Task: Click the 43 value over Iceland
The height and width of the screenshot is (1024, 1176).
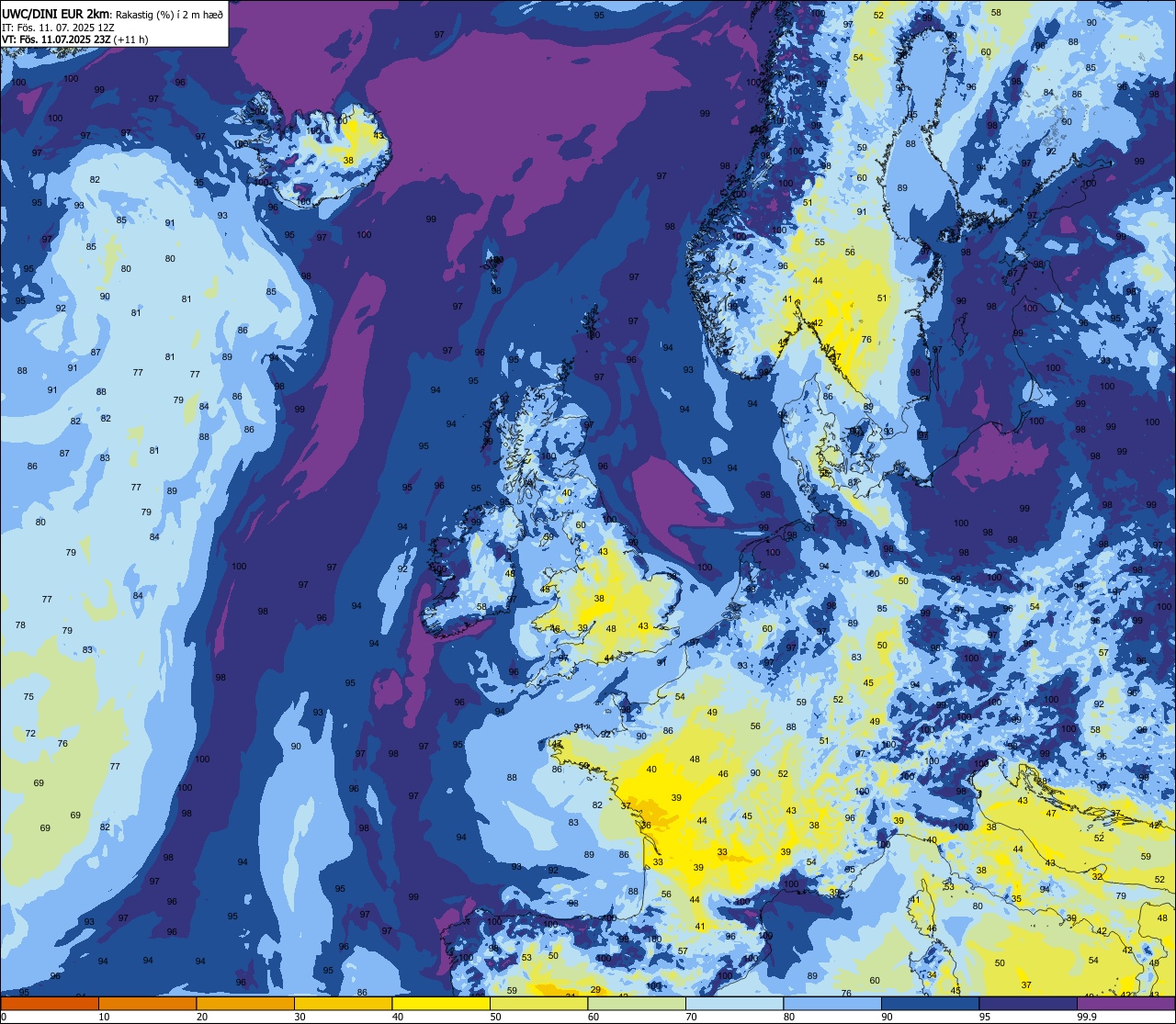Action: click(379, 135)
